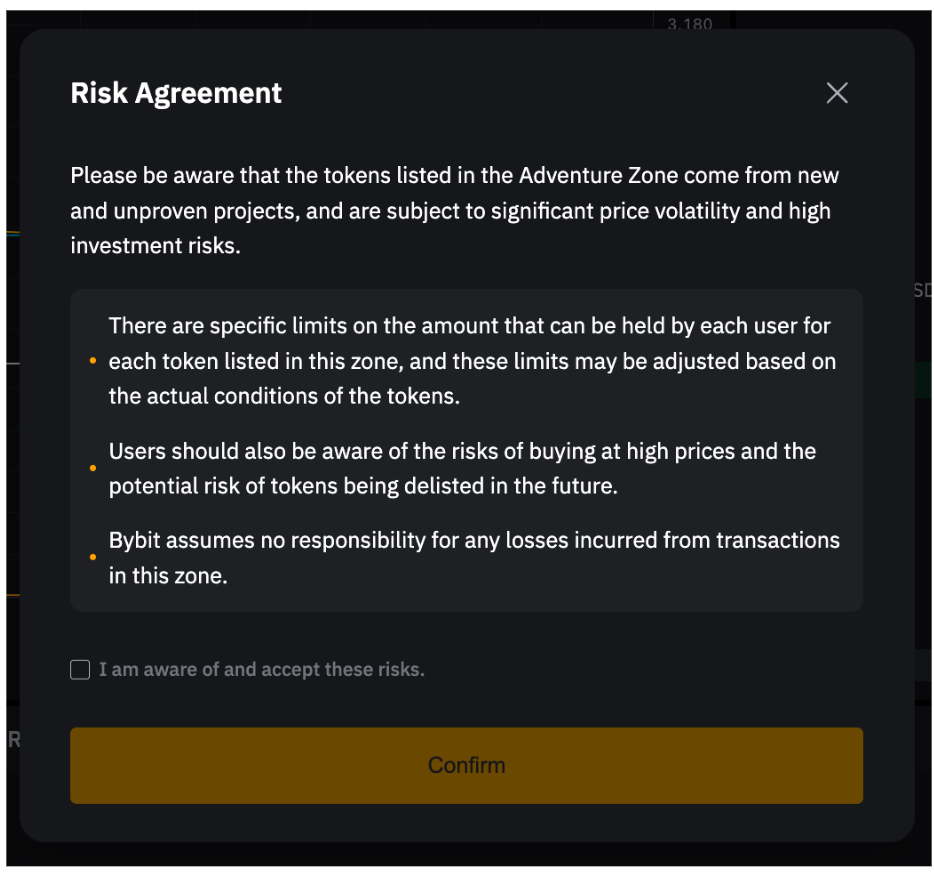The width and height of the screenshot is (934, 872).
Task: Click the 3.180 price behind the dialog
Action: pos(689,23)
